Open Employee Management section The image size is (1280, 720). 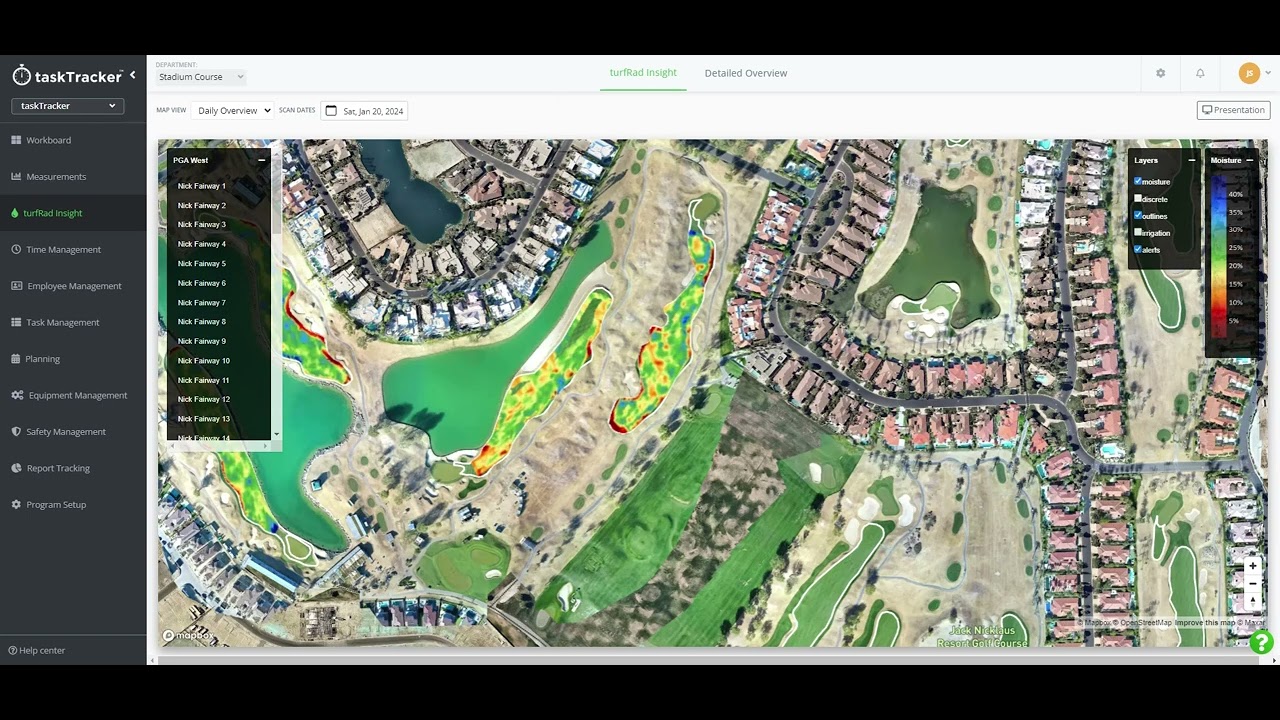pyautogui.click(x=74, y=286)
